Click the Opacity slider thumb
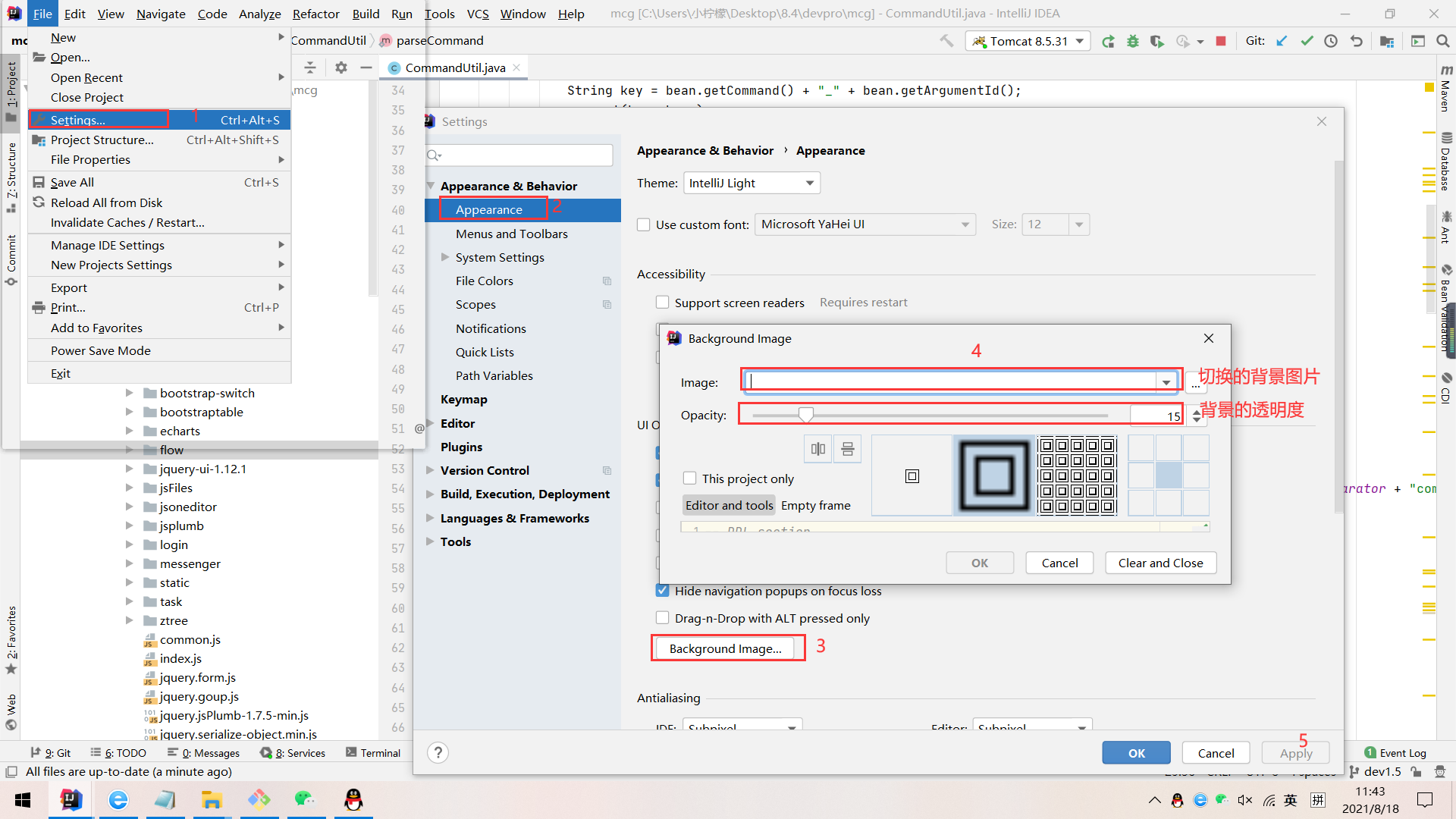Viewport: 1456px width, 819px height. click(805, 414)
